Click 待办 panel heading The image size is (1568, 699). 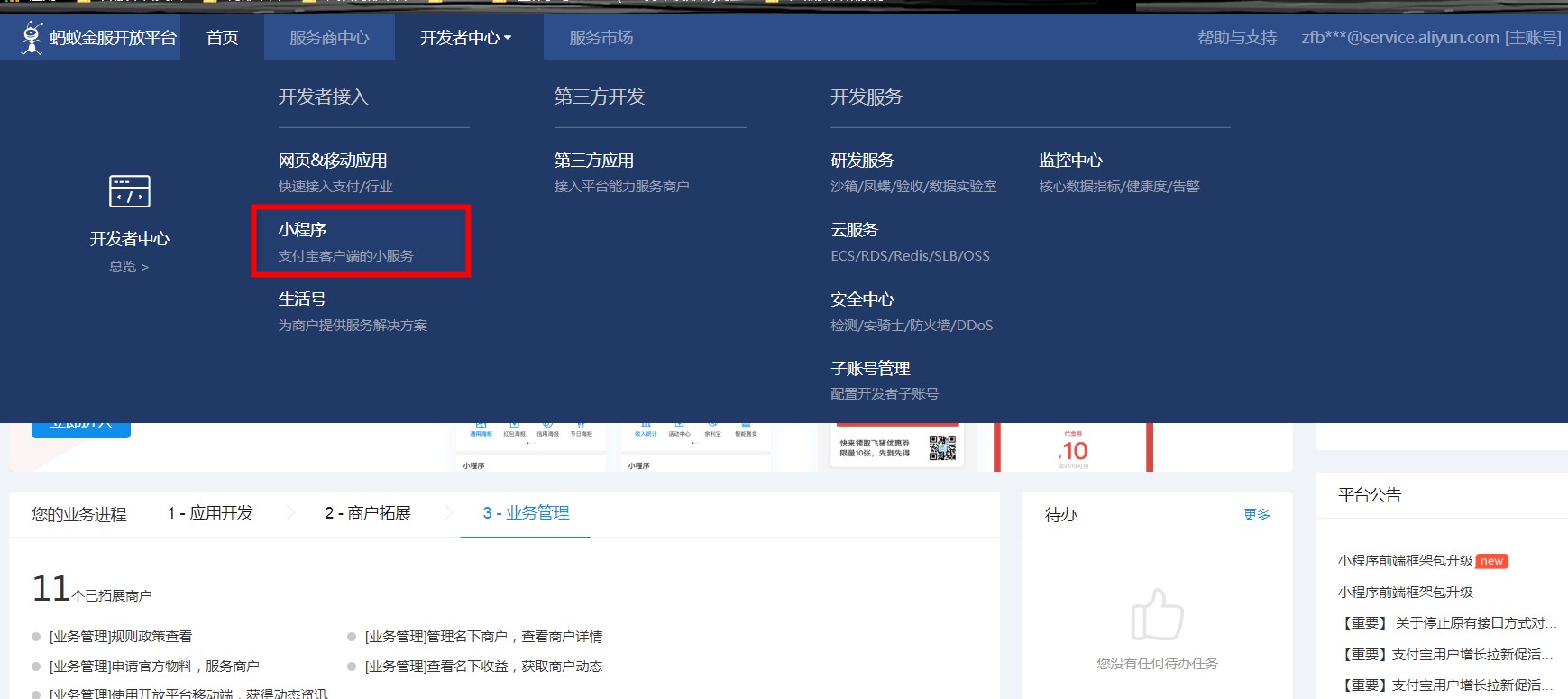click(x=1061, y=515)
